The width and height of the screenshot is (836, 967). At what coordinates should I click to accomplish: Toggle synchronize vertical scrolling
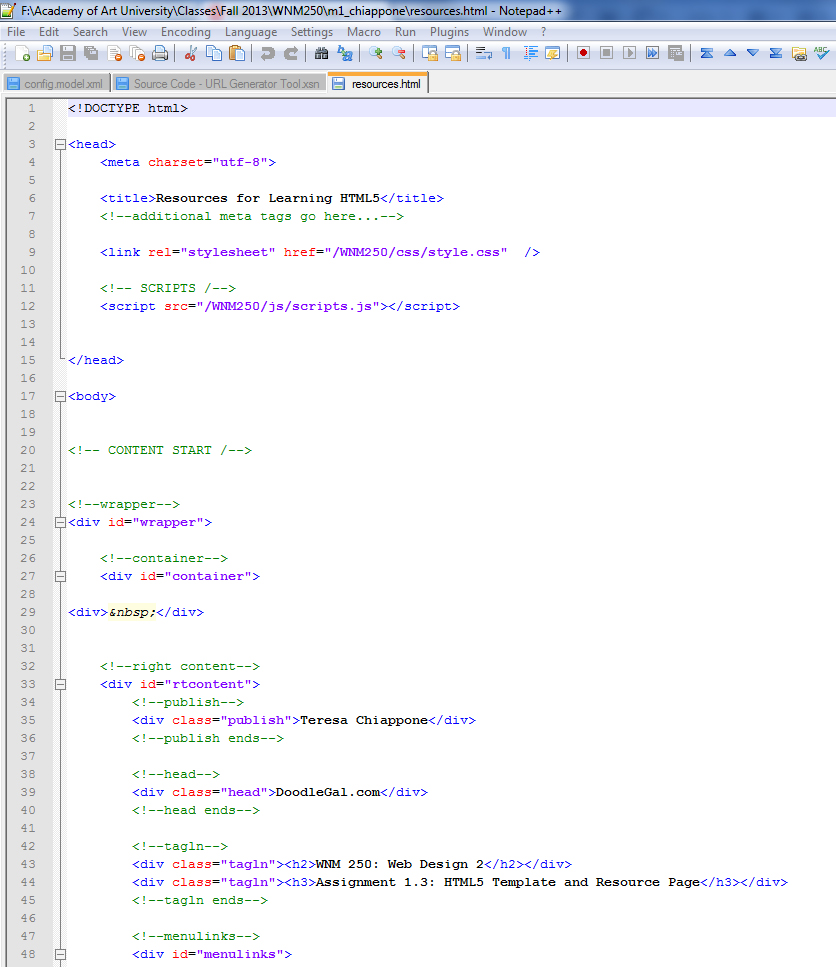pos(430,54)
